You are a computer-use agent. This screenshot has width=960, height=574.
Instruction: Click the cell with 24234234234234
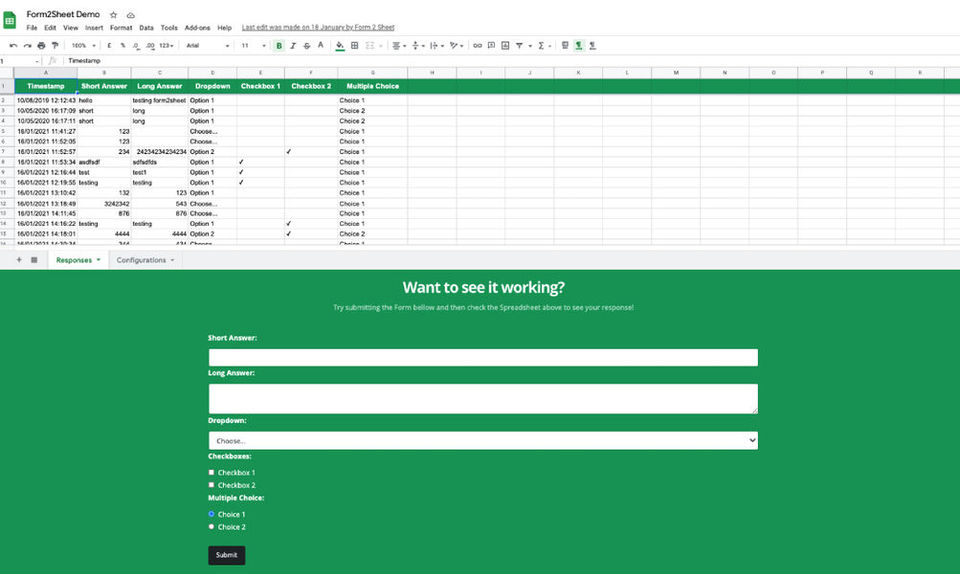[x=159, y=152]
